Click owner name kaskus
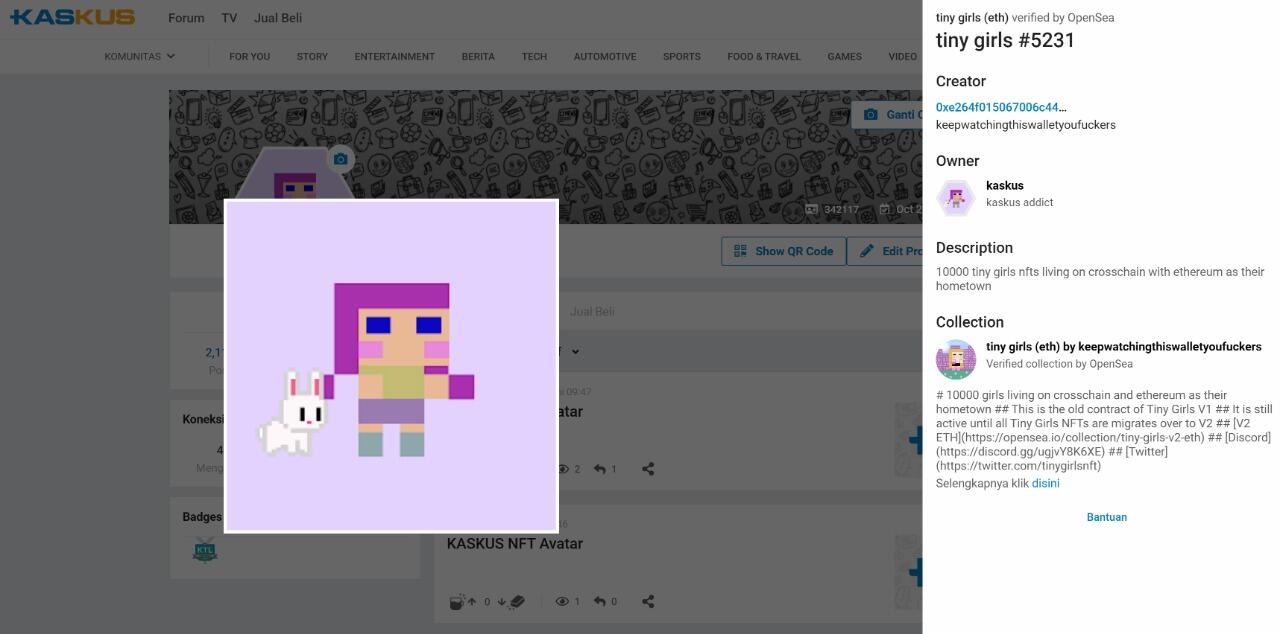The image size is (1280, 634). pyautogui.click(x=1004, y=185)
